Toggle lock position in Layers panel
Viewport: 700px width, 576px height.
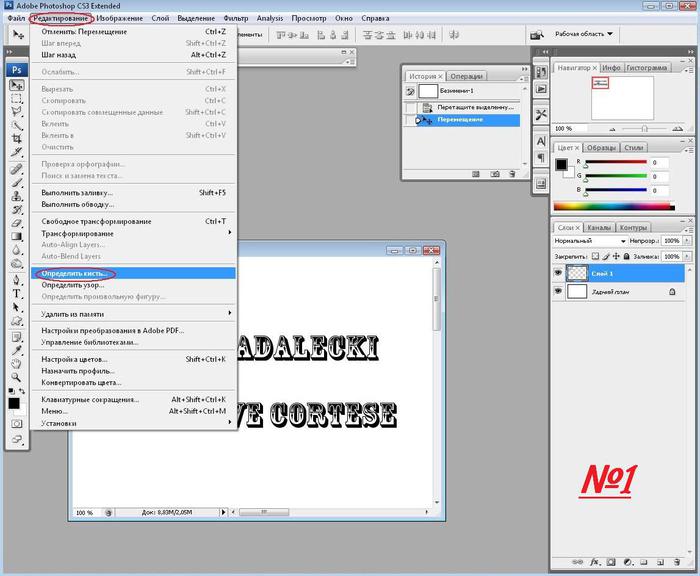tap(616, 256)
